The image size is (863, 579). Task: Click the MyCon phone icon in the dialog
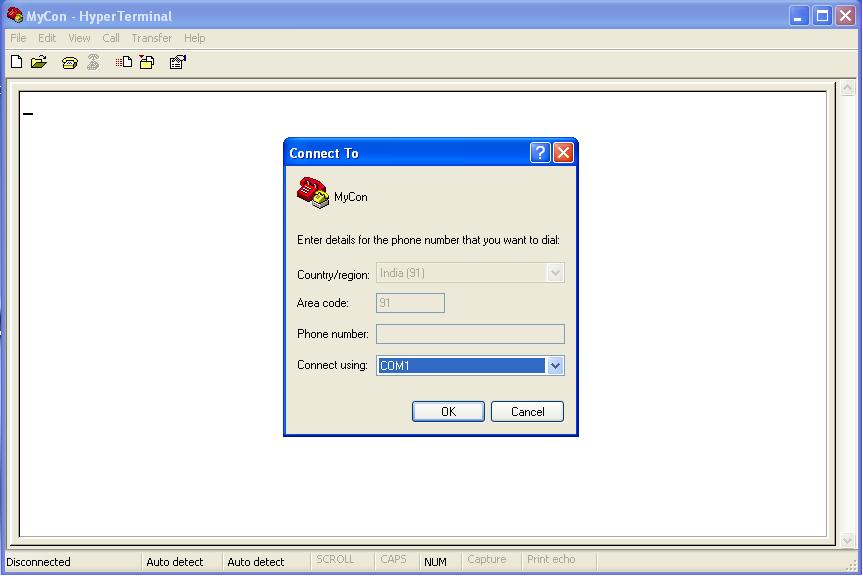(311, 192)
